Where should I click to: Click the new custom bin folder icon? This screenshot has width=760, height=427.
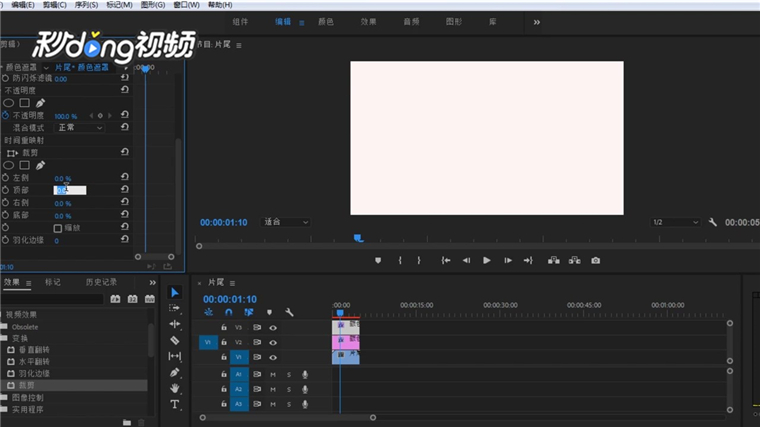(x=127, y=423)
